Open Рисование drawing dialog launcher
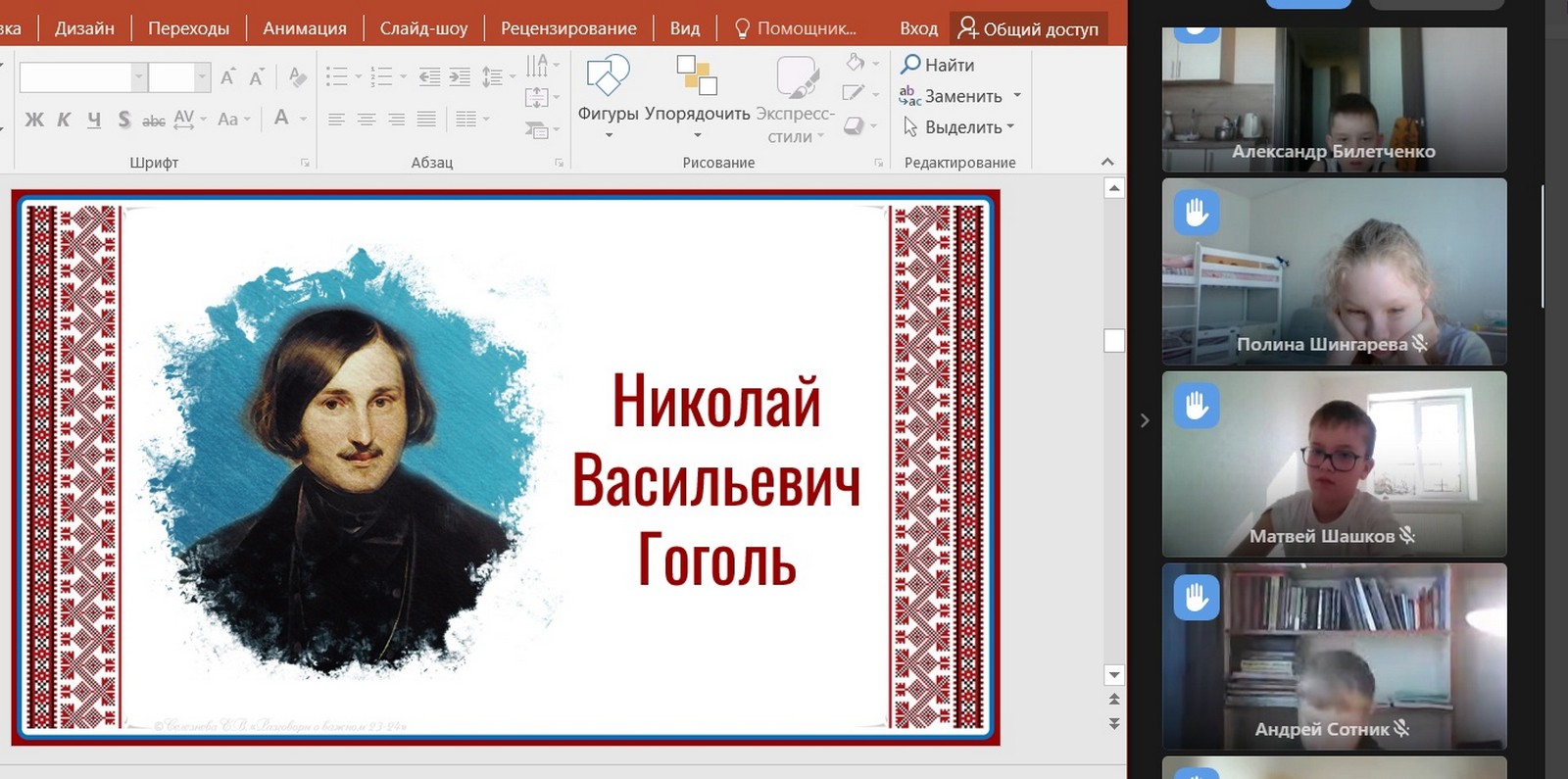This screenshot has height=779, width=1568. click(878, 163)
